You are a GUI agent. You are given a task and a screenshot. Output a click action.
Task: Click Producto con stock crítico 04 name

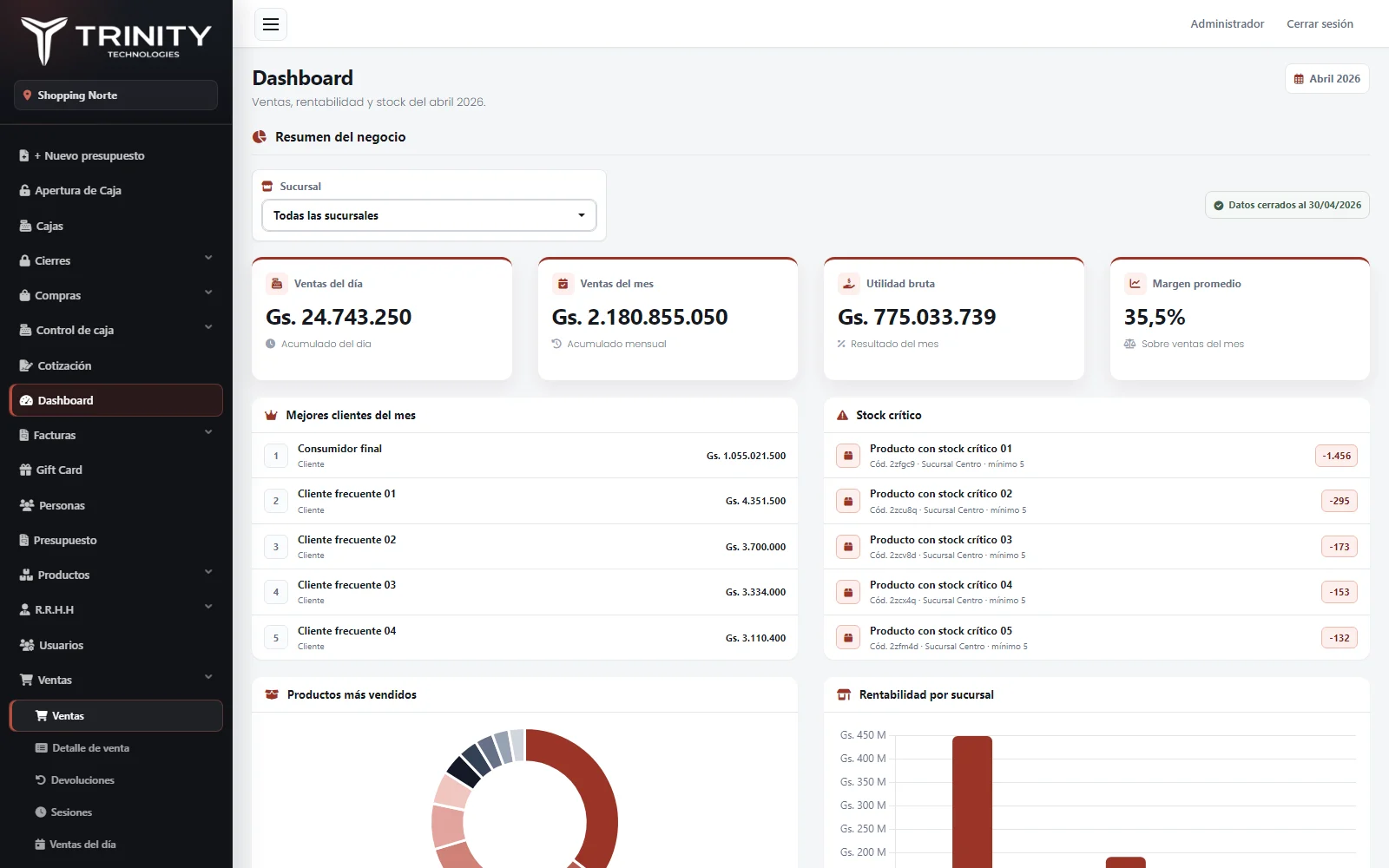click(941, 585)
